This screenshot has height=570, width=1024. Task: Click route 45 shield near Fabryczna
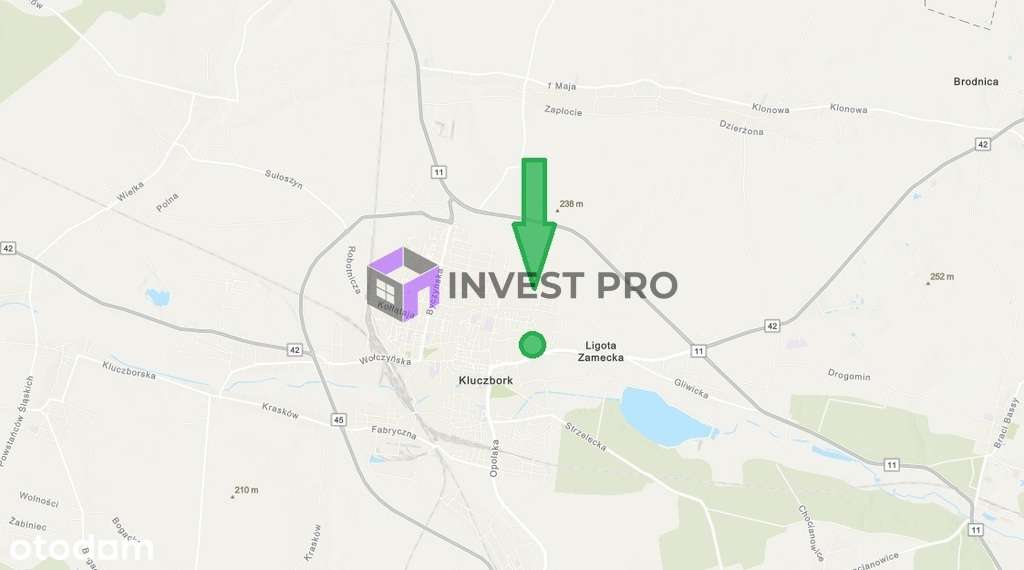(338, 420)
